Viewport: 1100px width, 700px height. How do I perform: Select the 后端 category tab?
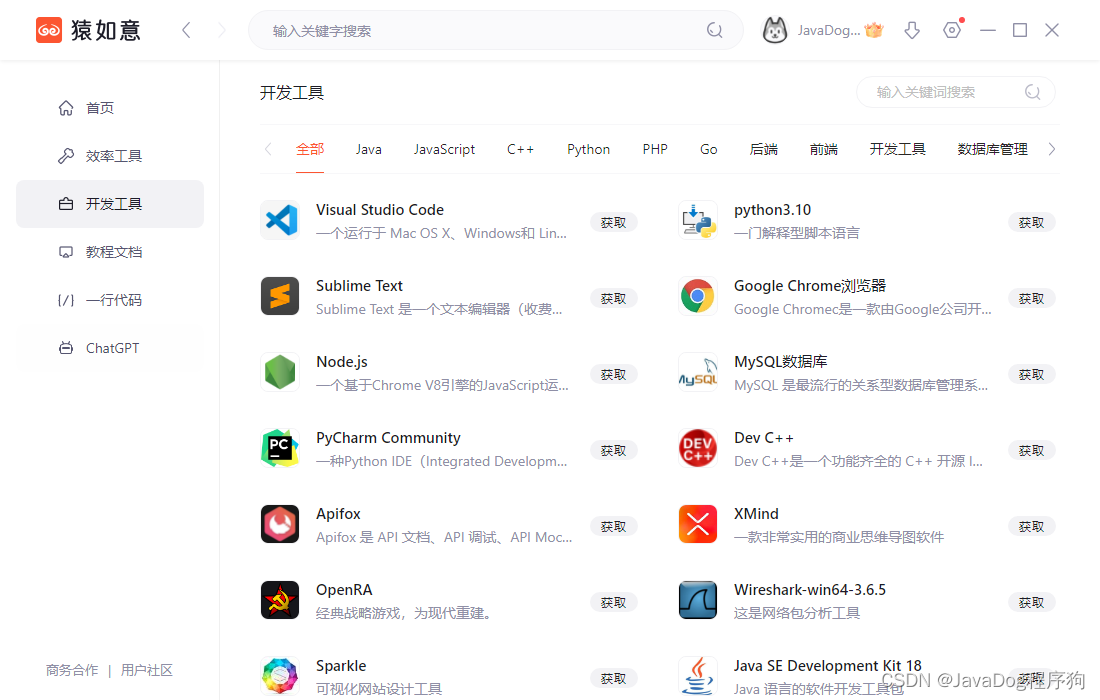click(x=763, y=149)
